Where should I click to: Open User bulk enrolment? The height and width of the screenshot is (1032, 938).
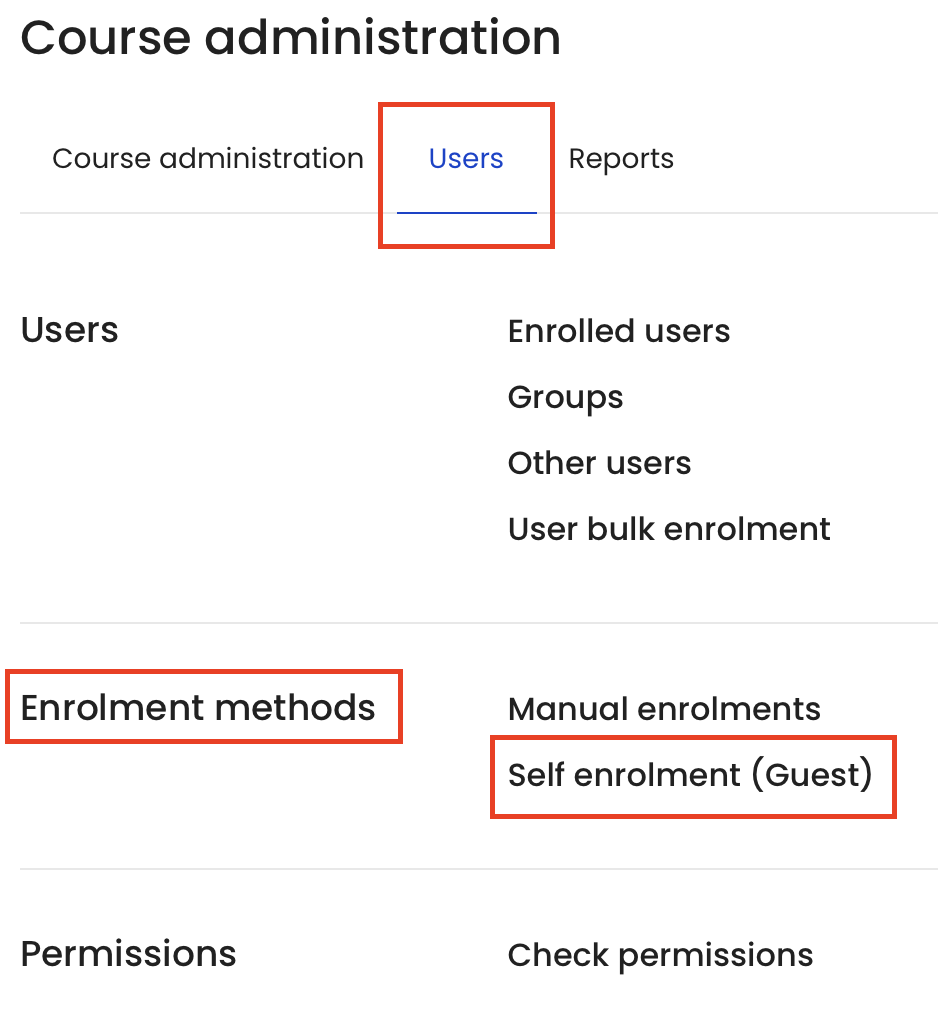(x=669, y=529)
